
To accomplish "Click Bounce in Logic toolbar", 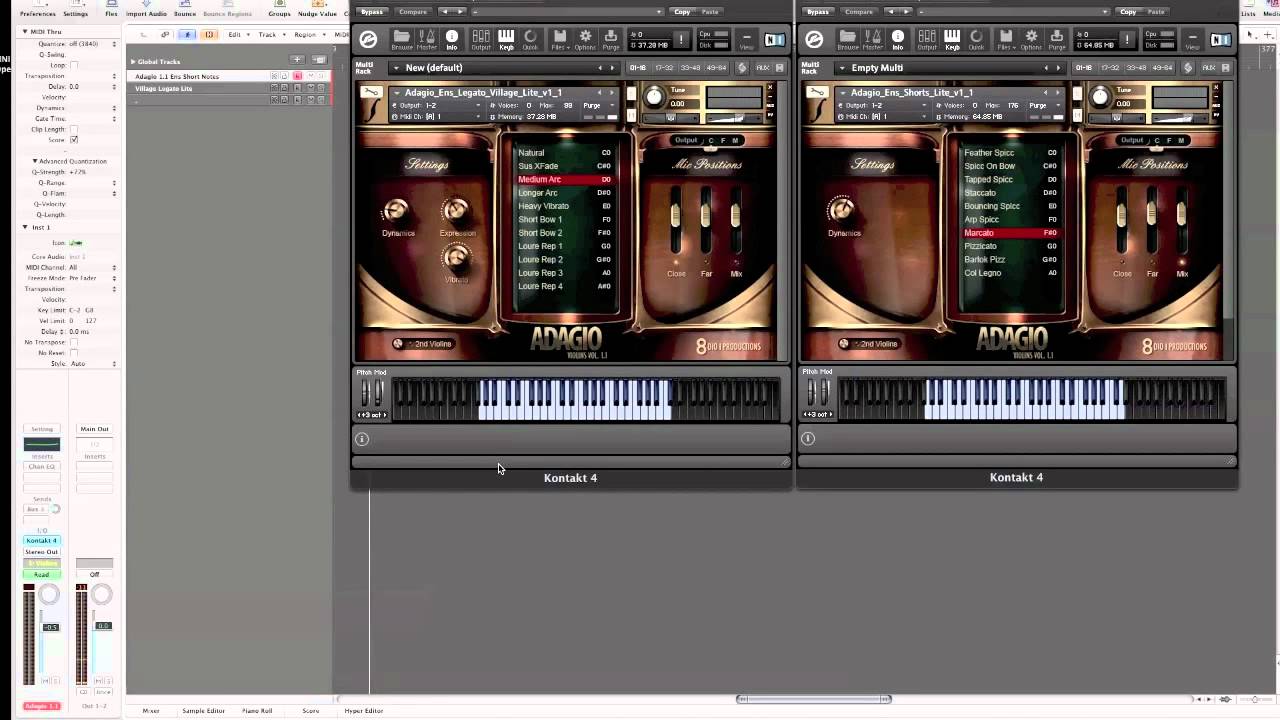I will click(185, 9).
